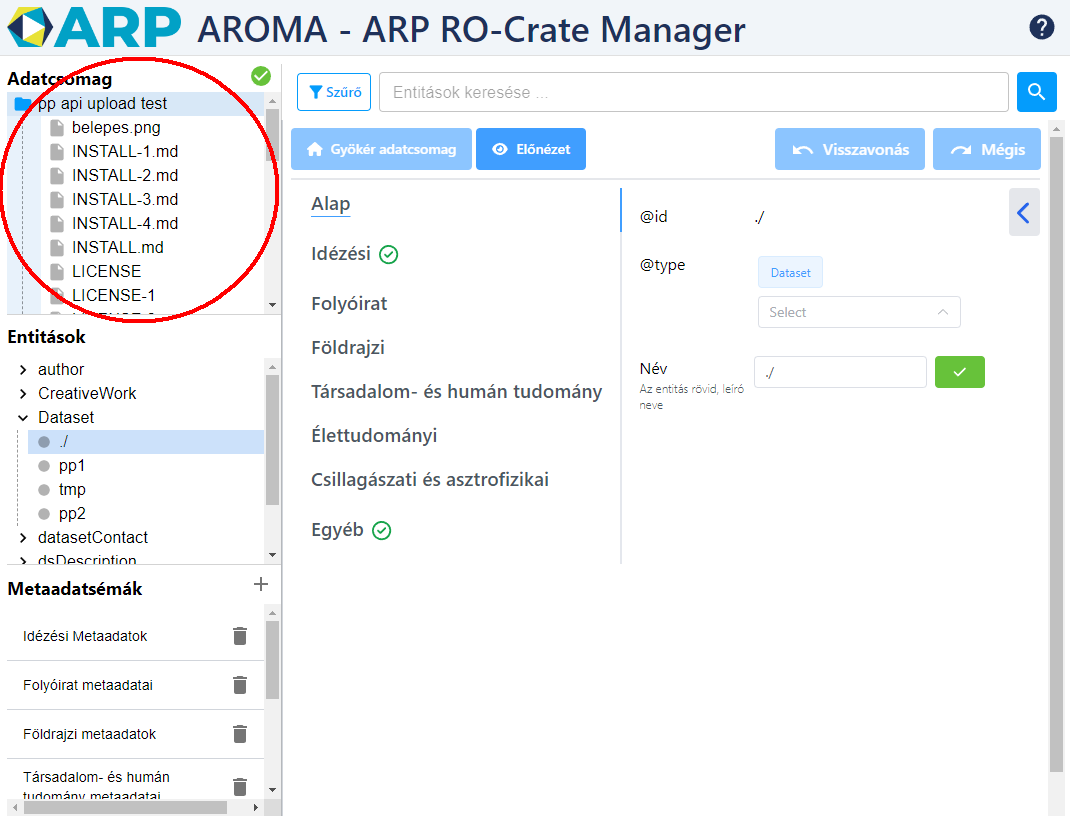
Task: Click the bullet icon next to pp1
Action: click(44, 466)
